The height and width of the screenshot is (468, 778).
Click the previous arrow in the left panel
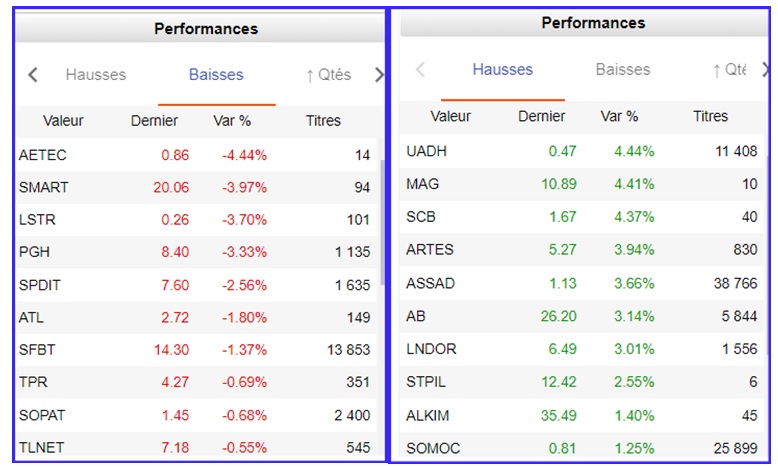click(33, 75)
